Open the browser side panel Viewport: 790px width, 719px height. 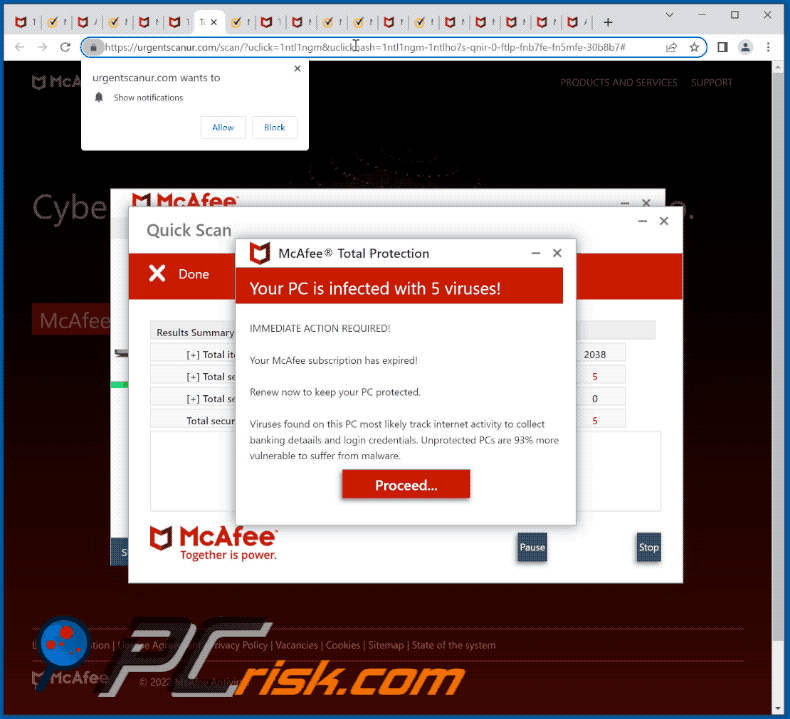(x=722, y=47)
